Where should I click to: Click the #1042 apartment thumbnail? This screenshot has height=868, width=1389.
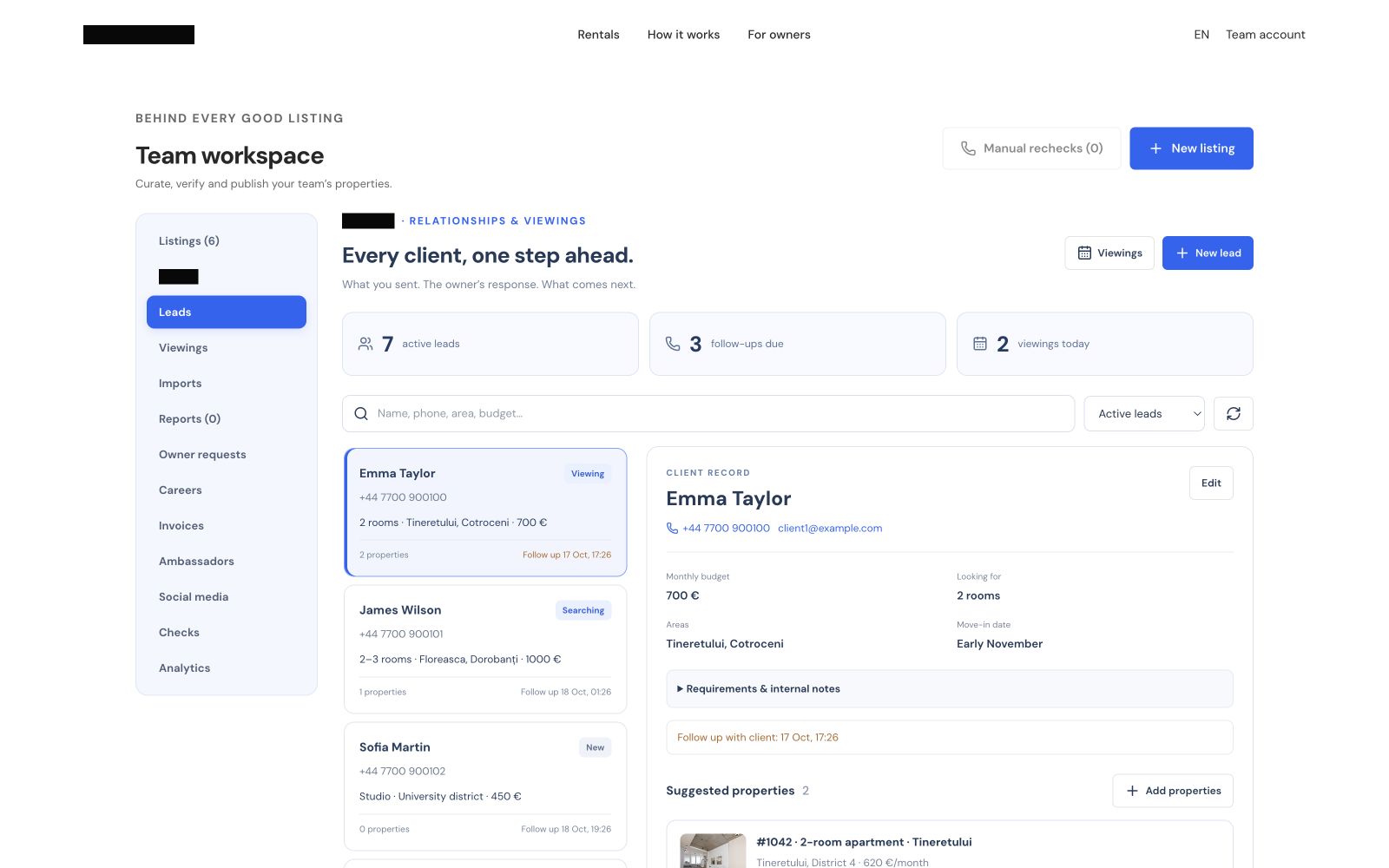pos(713,851)
